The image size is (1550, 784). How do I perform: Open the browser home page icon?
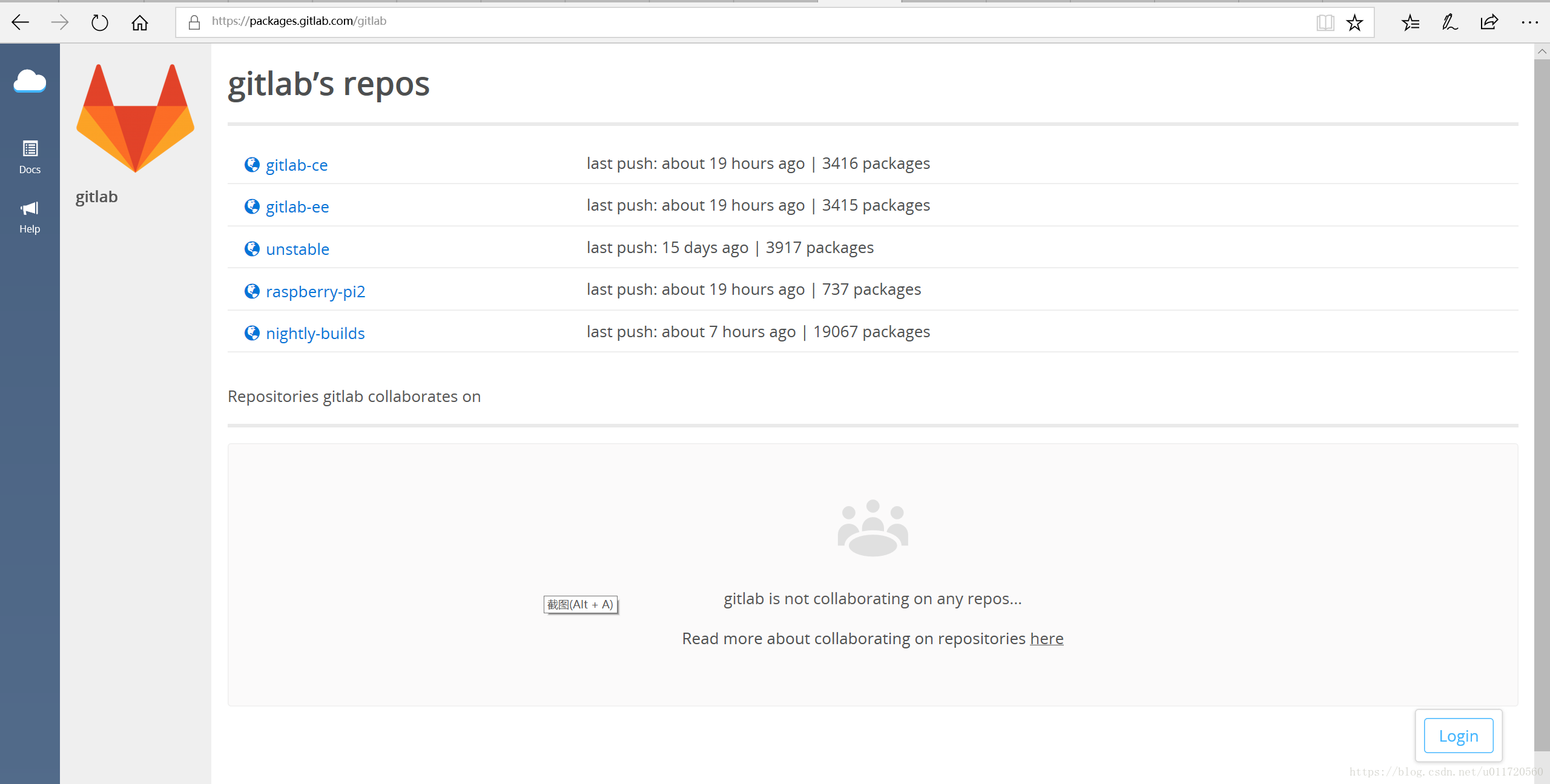pyautogui.click(x=140, y=23)
